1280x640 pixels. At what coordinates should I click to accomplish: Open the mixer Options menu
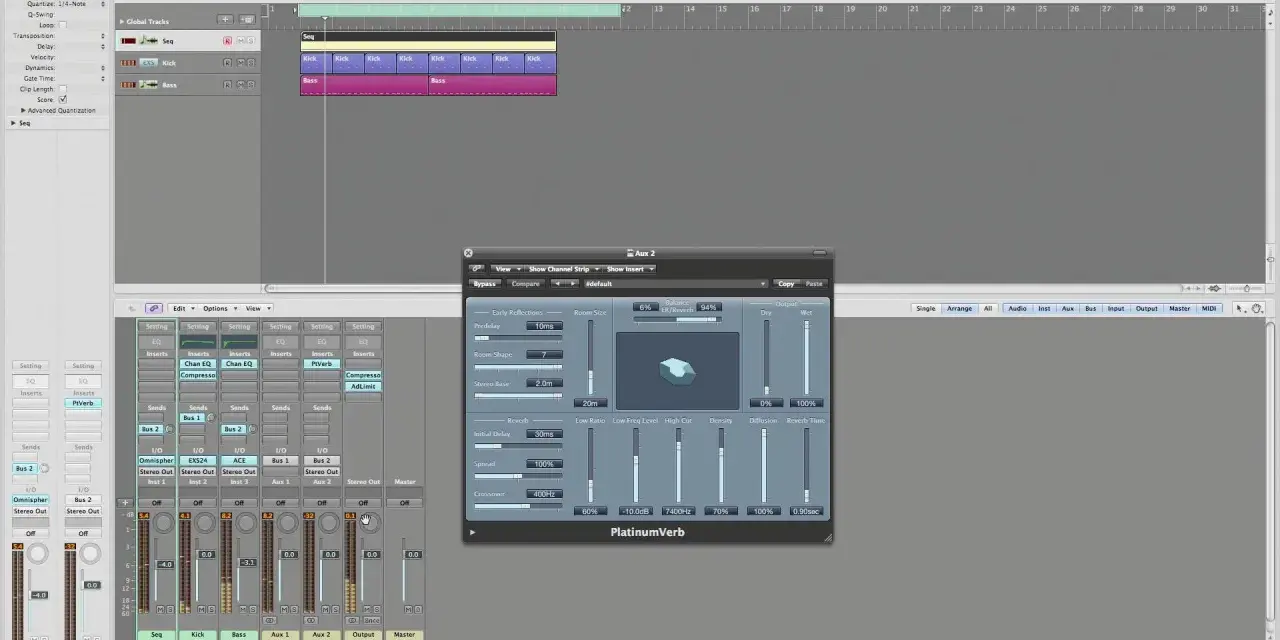pyautogui.click(x=218, y=308)
